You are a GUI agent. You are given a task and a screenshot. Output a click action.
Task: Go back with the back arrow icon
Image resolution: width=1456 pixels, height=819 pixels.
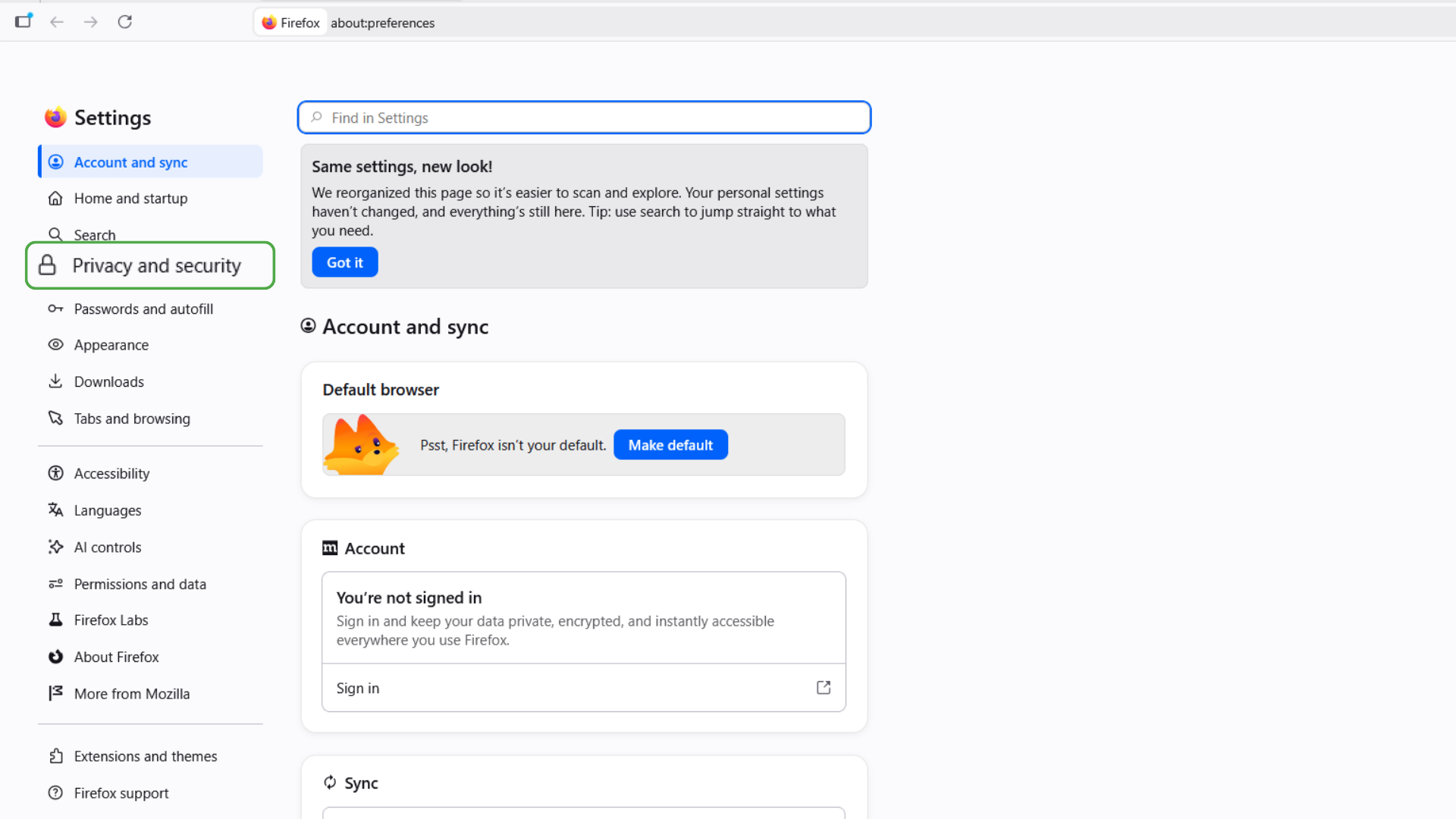(57, 22)
